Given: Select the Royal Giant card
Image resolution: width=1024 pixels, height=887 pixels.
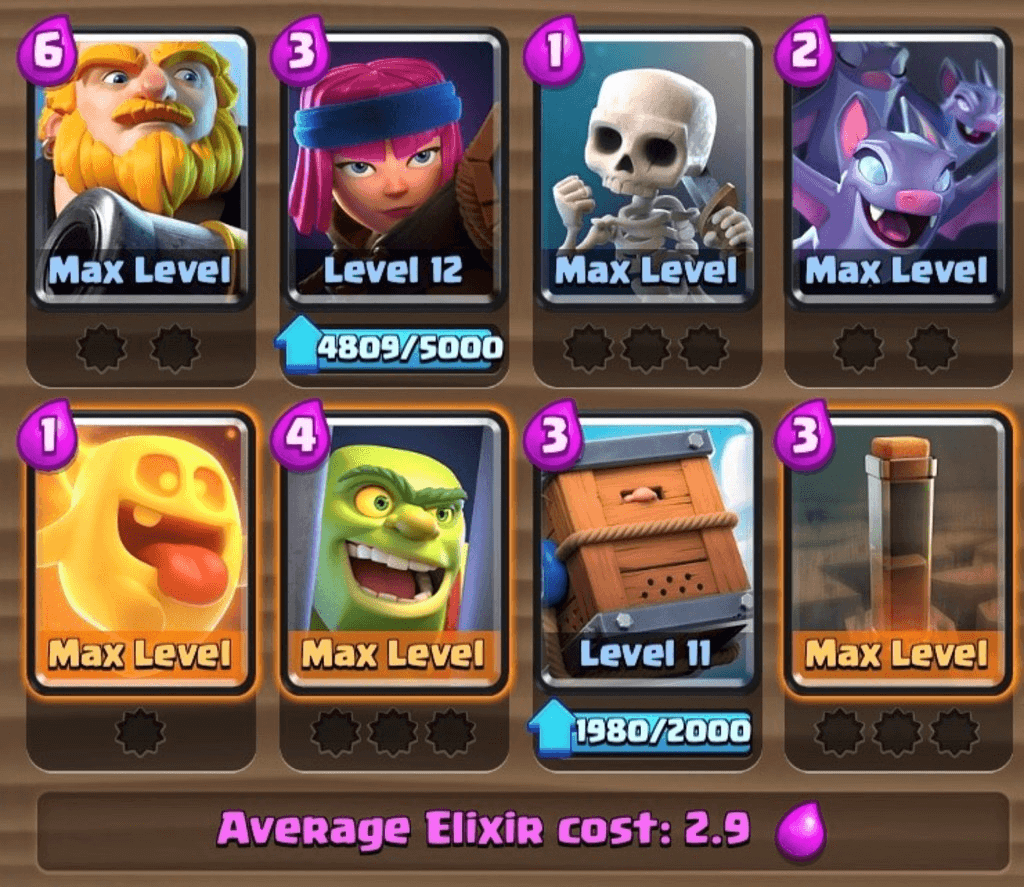Looking at the screenshot, I should tap(141, 169).
